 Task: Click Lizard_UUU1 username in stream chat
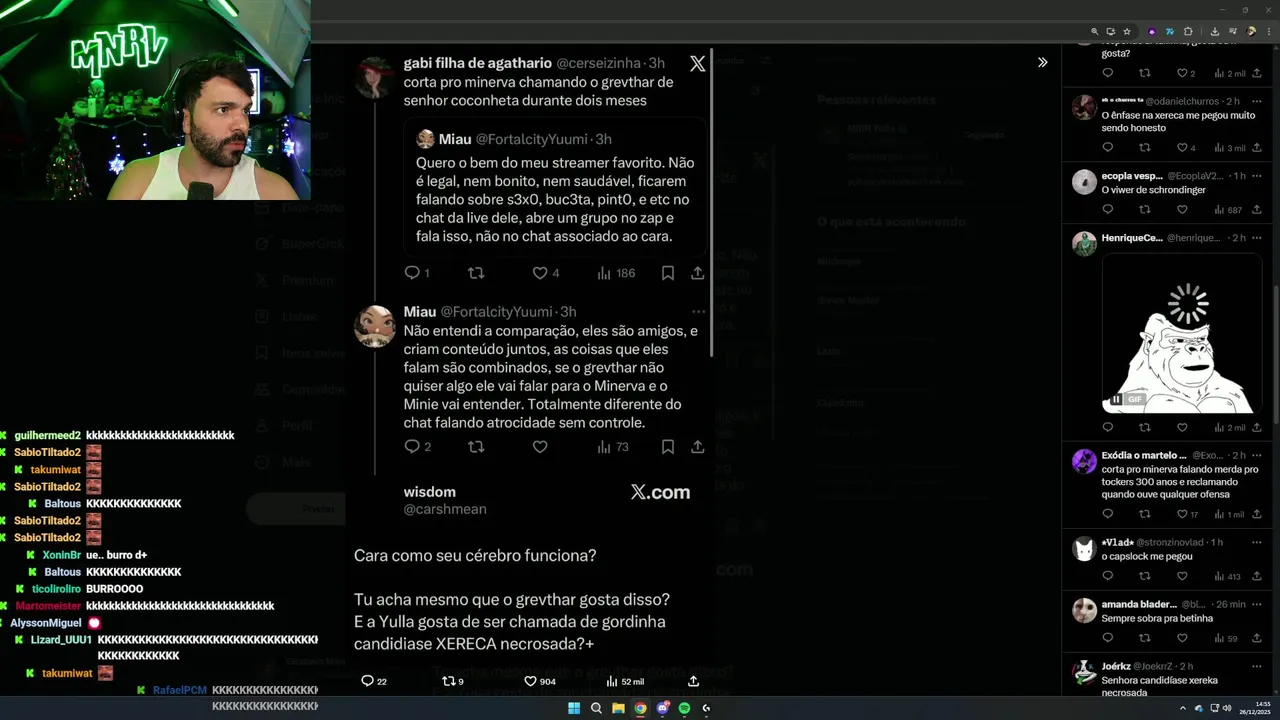click(x=62, y=640)
